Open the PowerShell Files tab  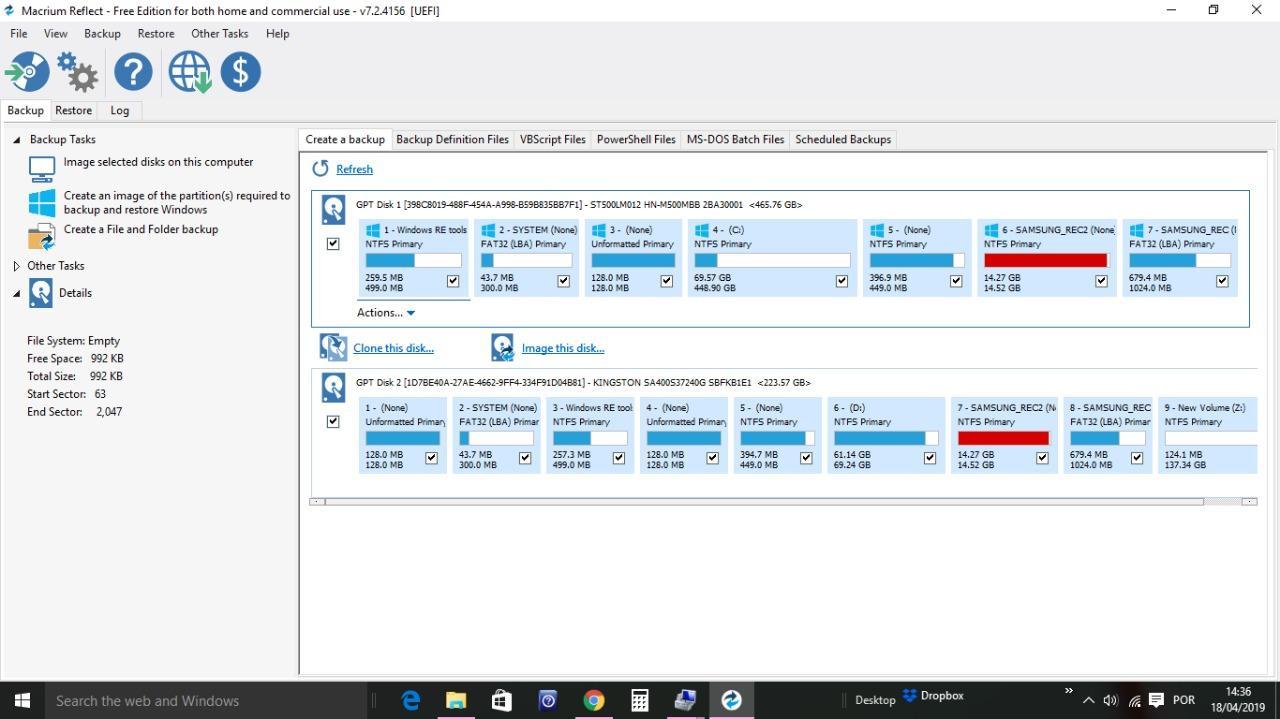pos(636,139)
